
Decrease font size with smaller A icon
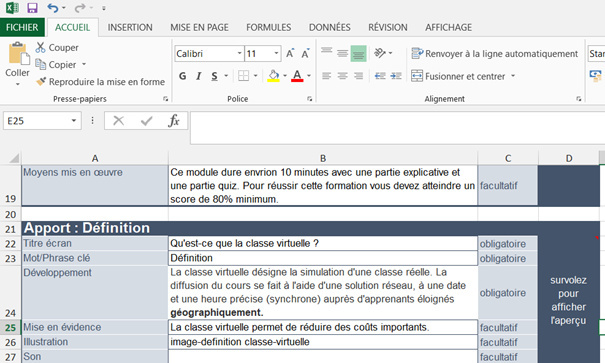click(305, 54)
